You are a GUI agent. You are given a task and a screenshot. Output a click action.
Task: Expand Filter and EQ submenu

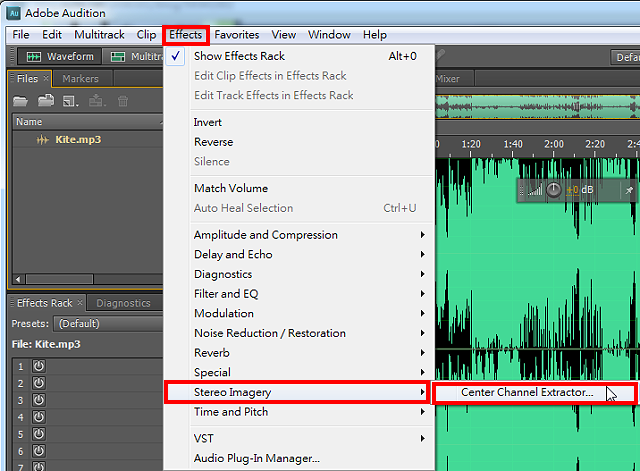point(299,293)
